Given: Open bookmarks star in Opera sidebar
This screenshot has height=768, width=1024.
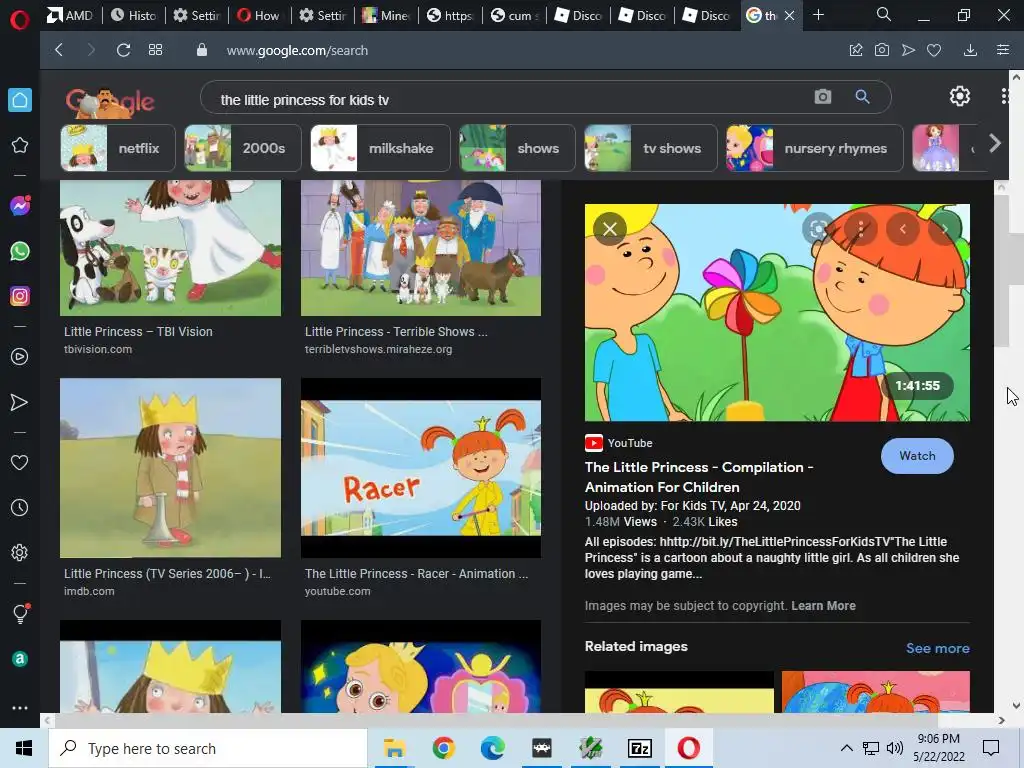Looking at the screenshot, I should point(20,145).
